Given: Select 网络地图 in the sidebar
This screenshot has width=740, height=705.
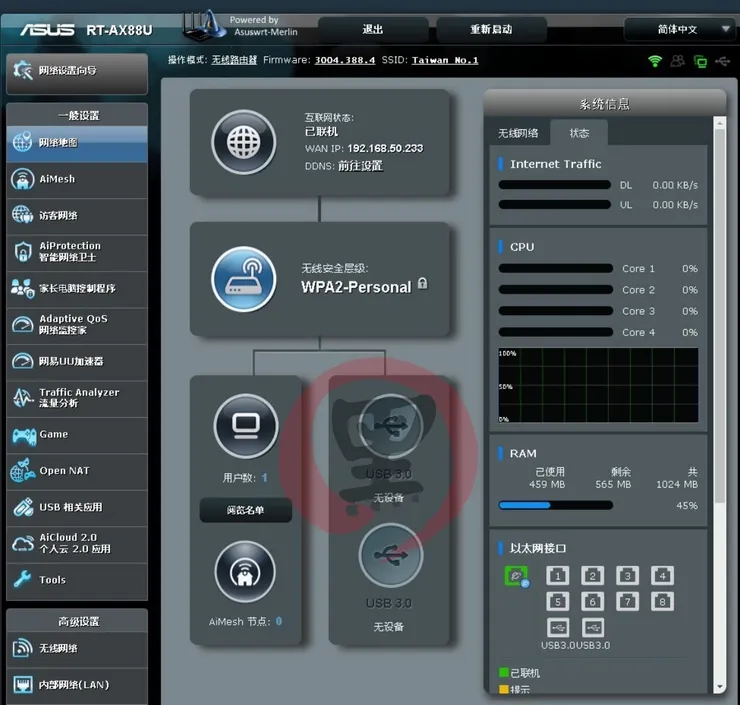Looking at the screenshot, I should [77, 143].
